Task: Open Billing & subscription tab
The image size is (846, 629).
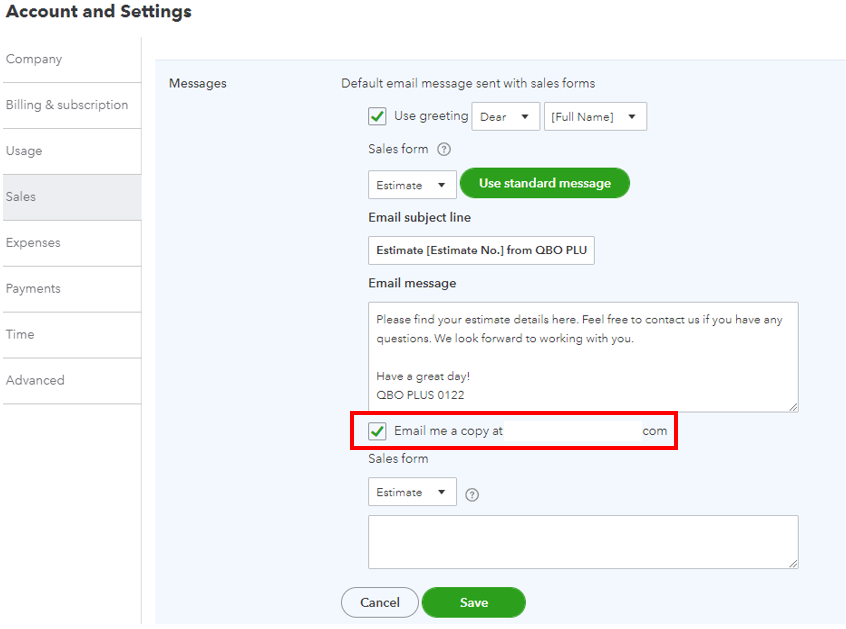Action: pyautogui.click(x=67, y=105)
